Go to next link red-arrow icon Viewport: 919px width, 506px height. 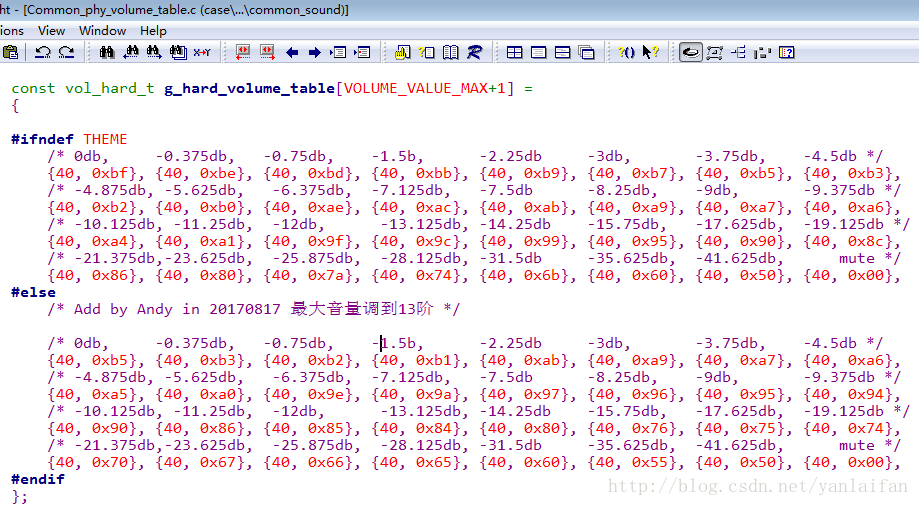coord(267,52)
